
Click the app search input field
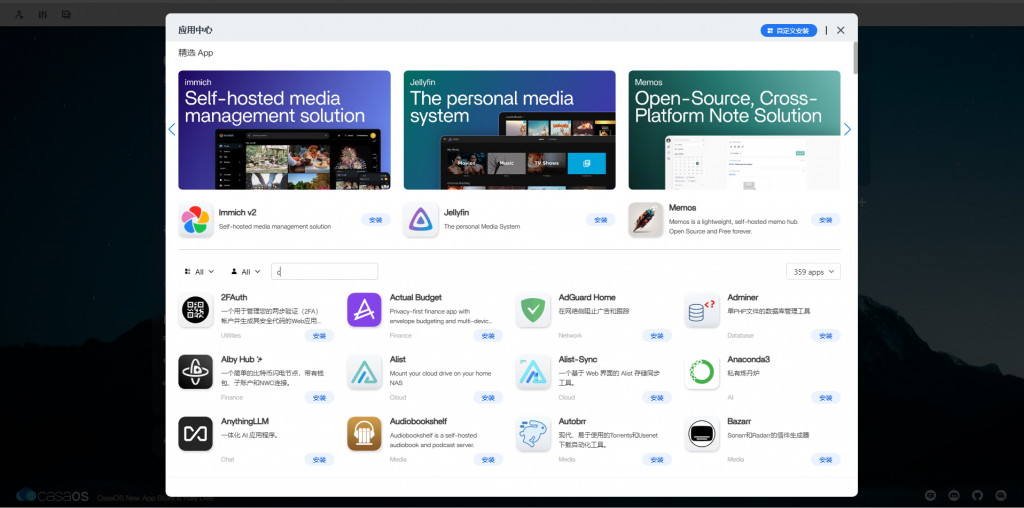point(326,272)
